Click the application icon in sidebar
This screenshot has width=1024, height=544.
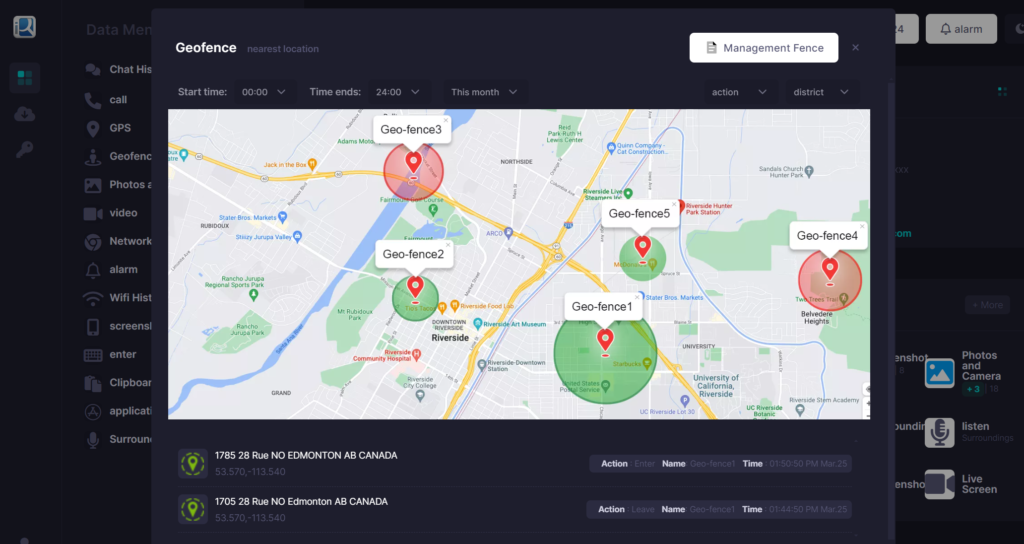pos(93,411)
